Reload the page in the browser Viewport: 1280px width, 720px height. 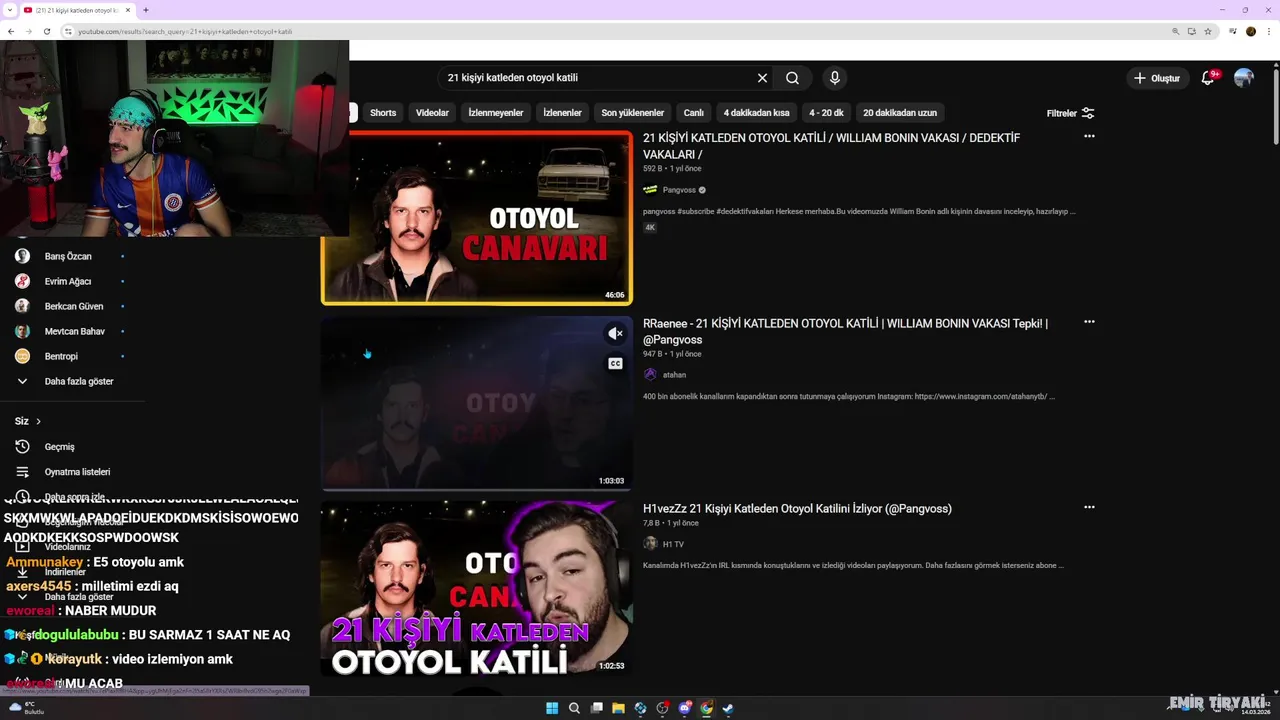(47, 31)
